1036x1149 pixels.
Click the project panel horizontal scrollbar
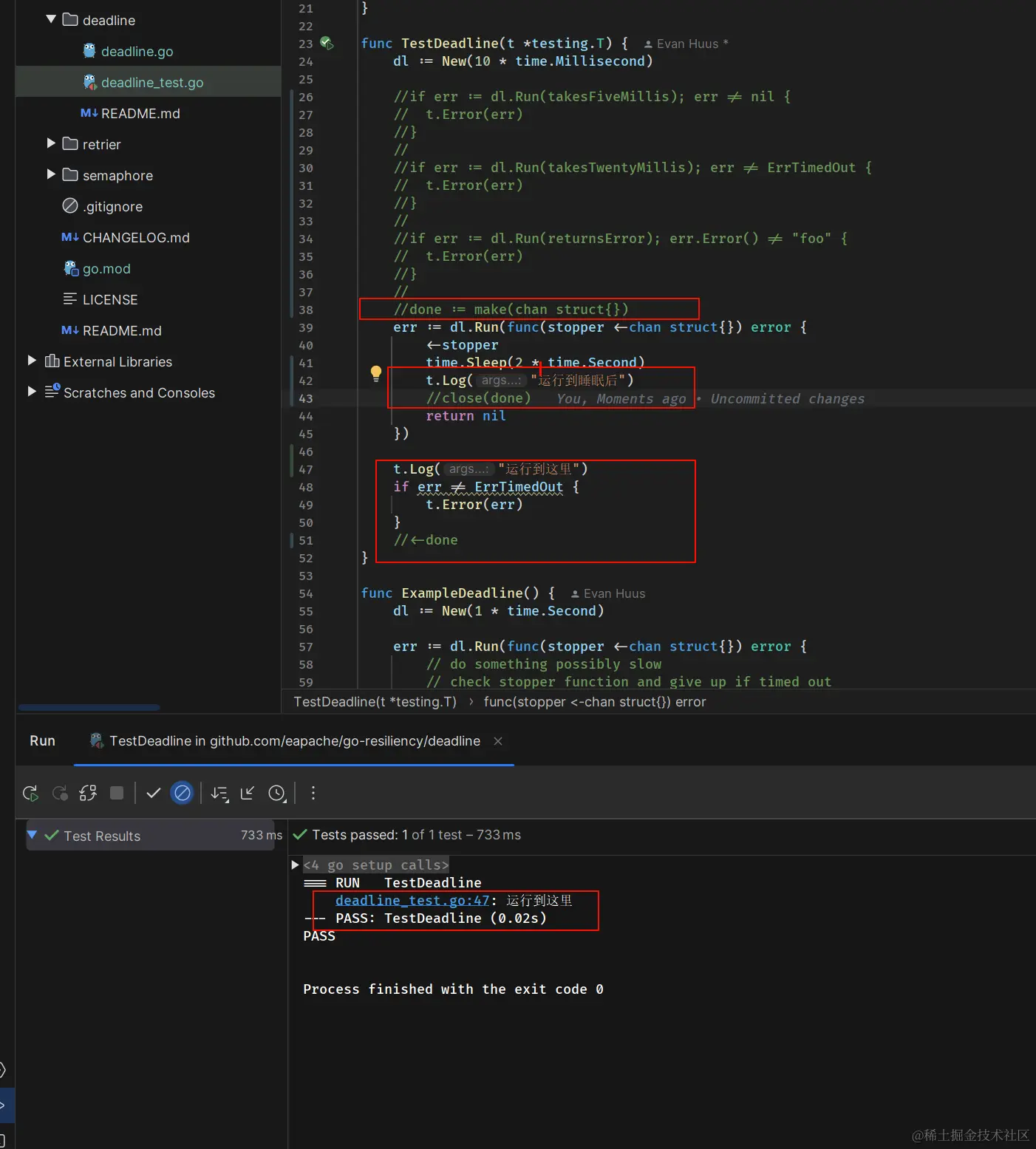point(89,707)
